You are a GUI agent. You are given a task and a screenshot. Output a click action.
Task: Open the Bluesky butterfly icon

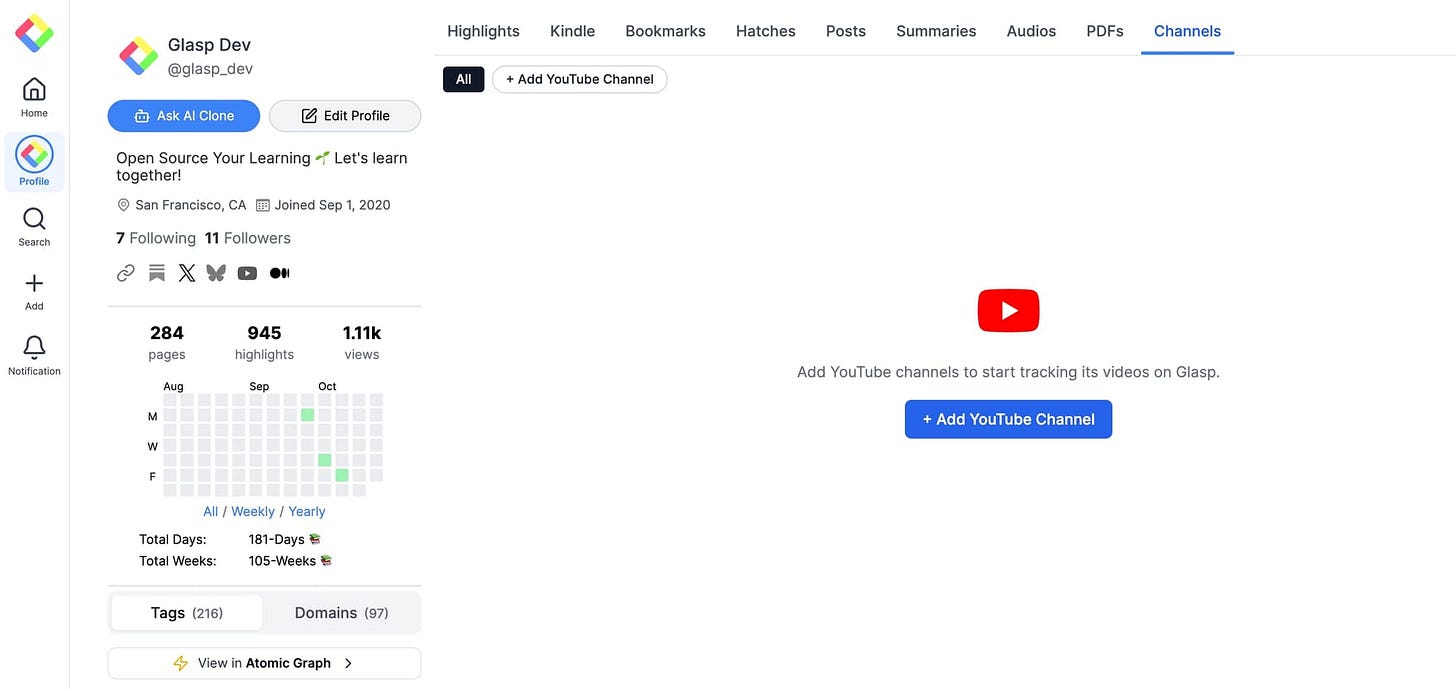216,273
